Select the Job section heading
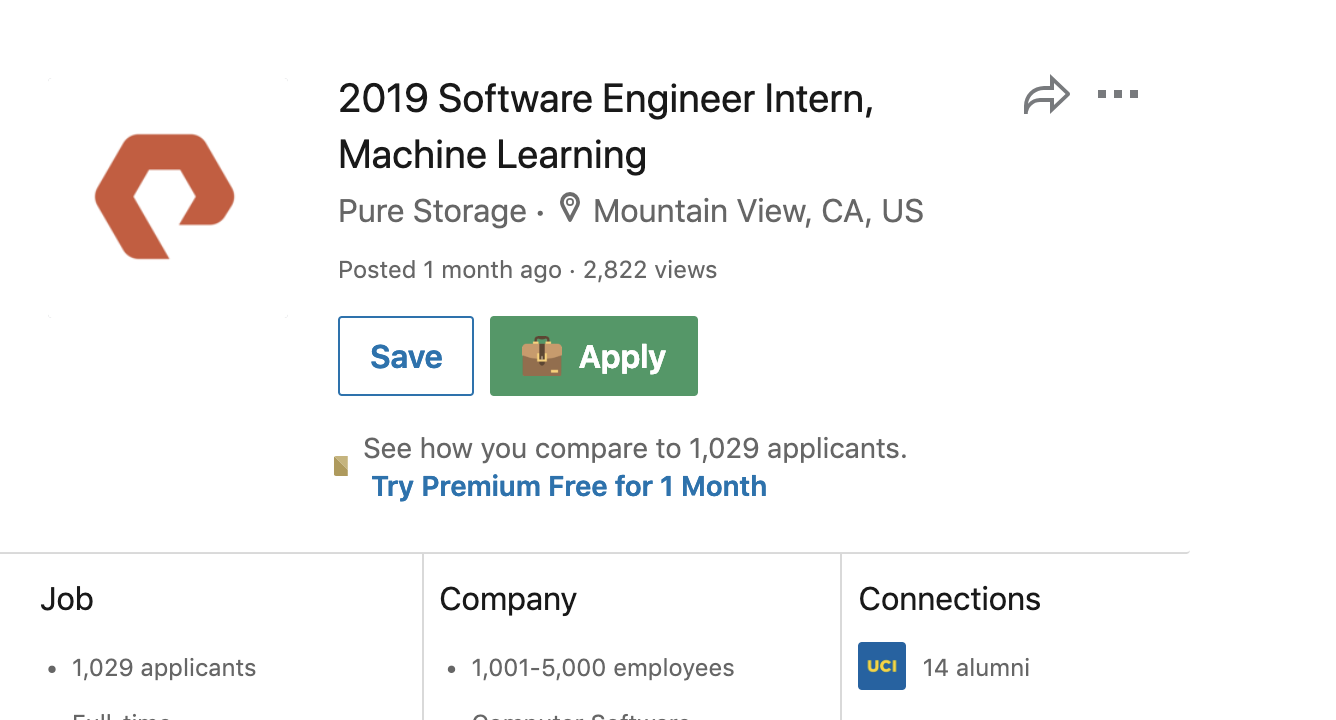Image resolution: width=1336 pixels, height=720 pixels. point(67,599)
